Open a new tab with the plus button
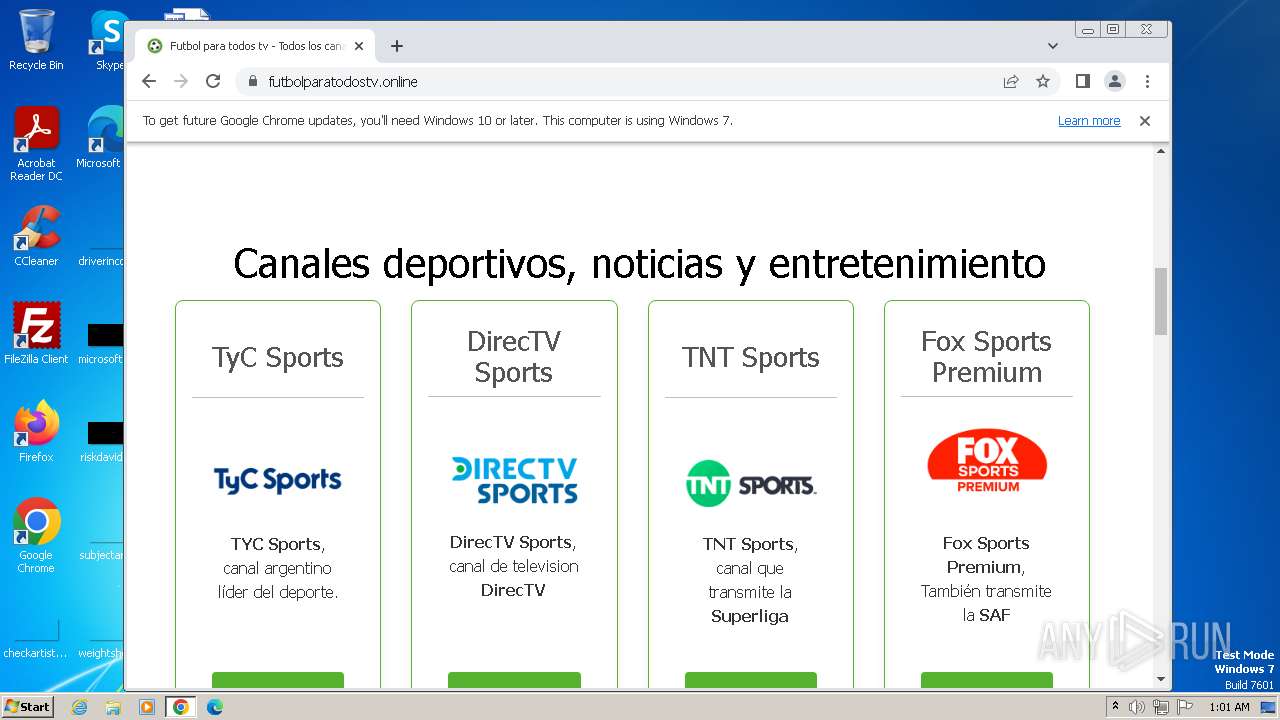Viewport: 1280px width, 720px height. (397, 46)
